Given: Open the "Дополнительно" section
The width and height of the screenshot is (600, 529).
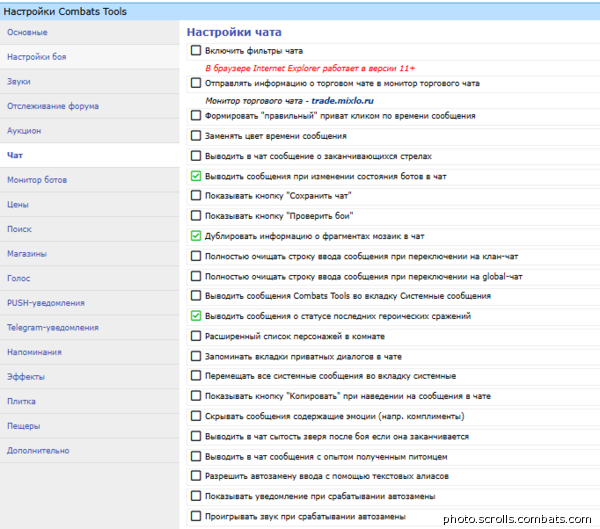Looking at the screenshot, I should (x=38, y=450).
